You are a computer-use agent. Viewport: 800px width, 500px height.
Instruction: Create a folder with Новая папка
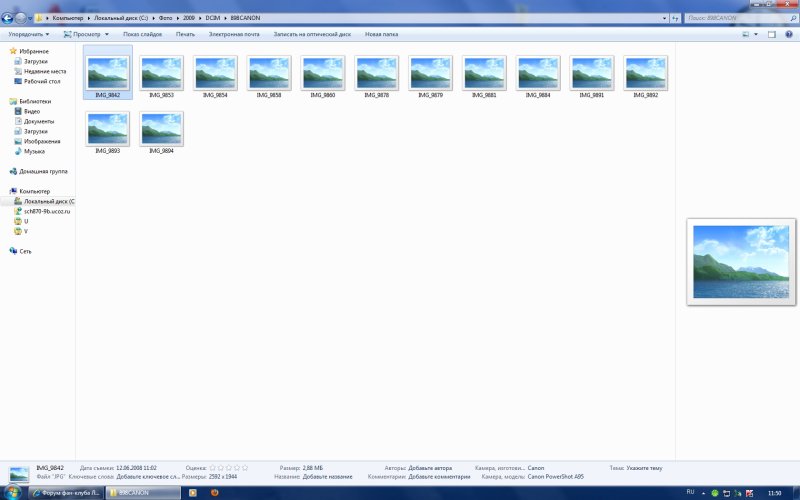pyautogui.click(x=381, y=34)
